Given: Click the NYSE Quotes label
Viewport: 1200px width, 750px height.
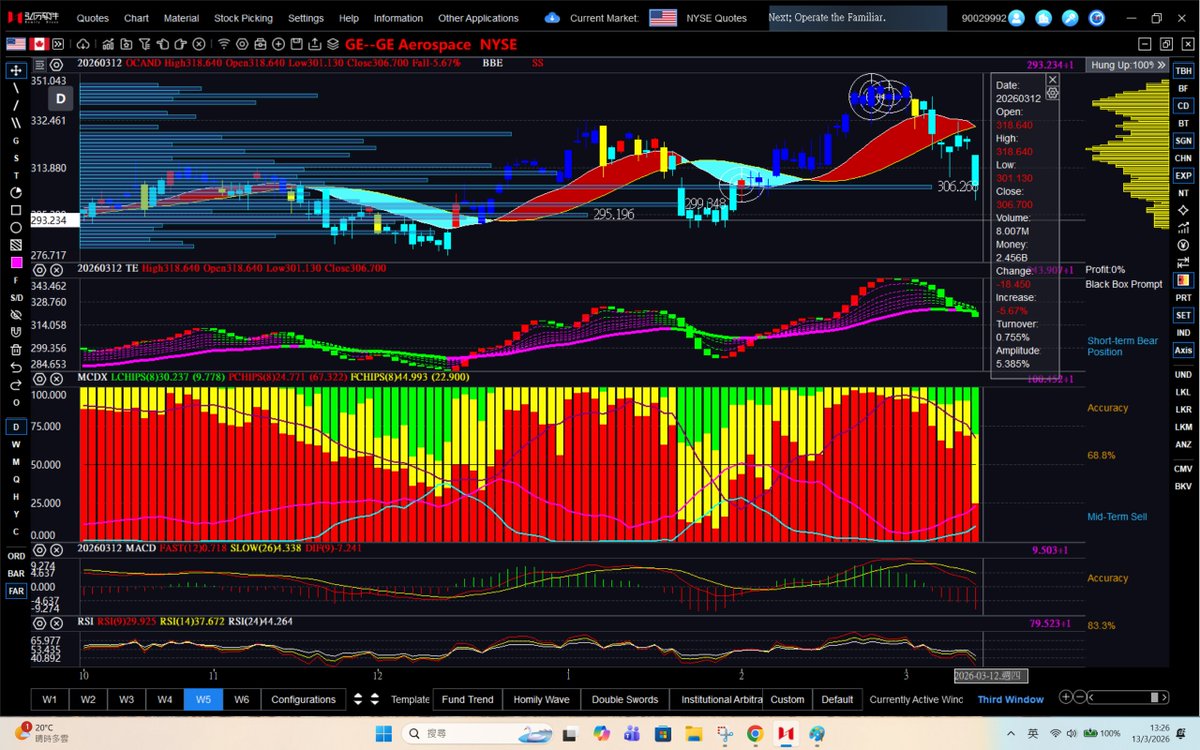Looking at the screenshot, I should pyautogui.click(x=716, y=18).
